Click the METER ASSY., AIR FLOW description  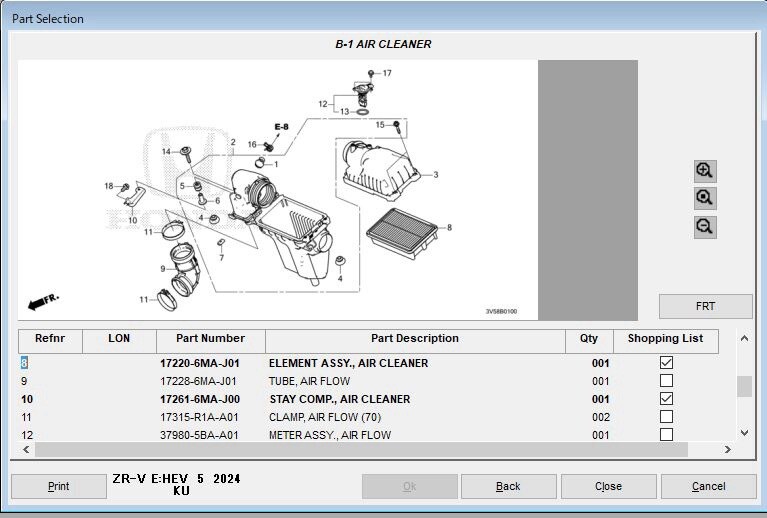(x=330, y=435)
